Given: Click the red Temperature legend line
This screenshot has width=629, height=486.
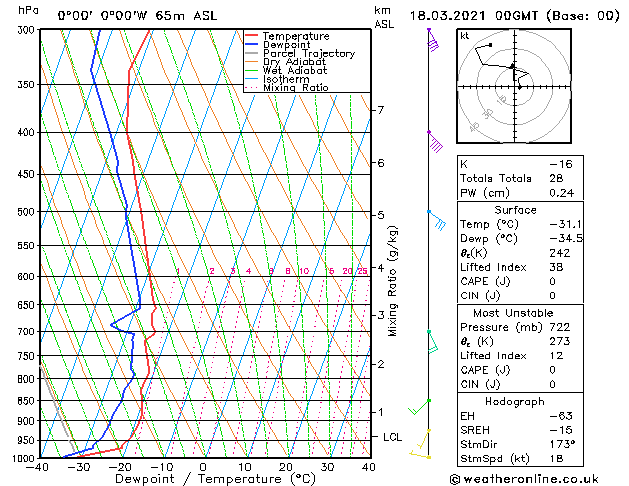Looking at the screenshot, I should [x=251, y=36].
